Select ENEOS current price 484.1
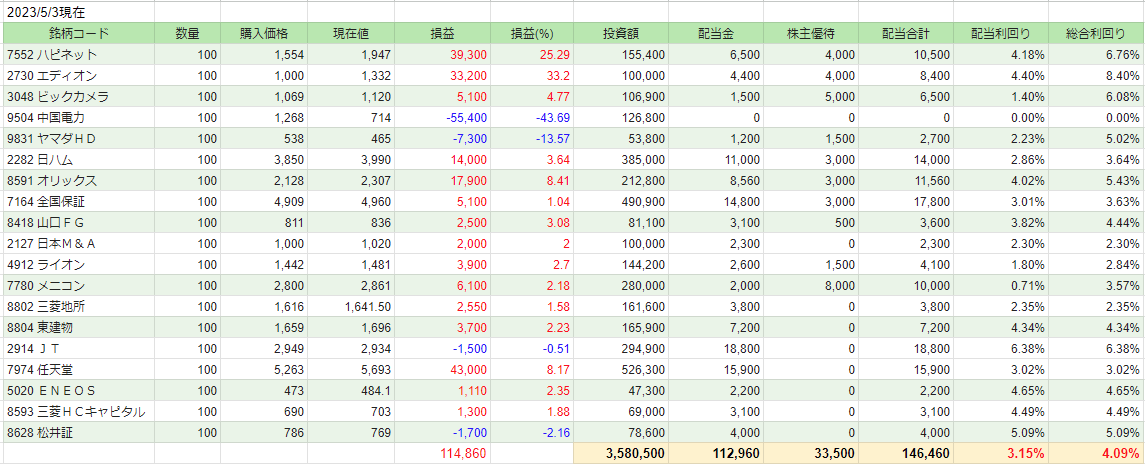This screenshot has width=1145, height=464. pos(351,390)
